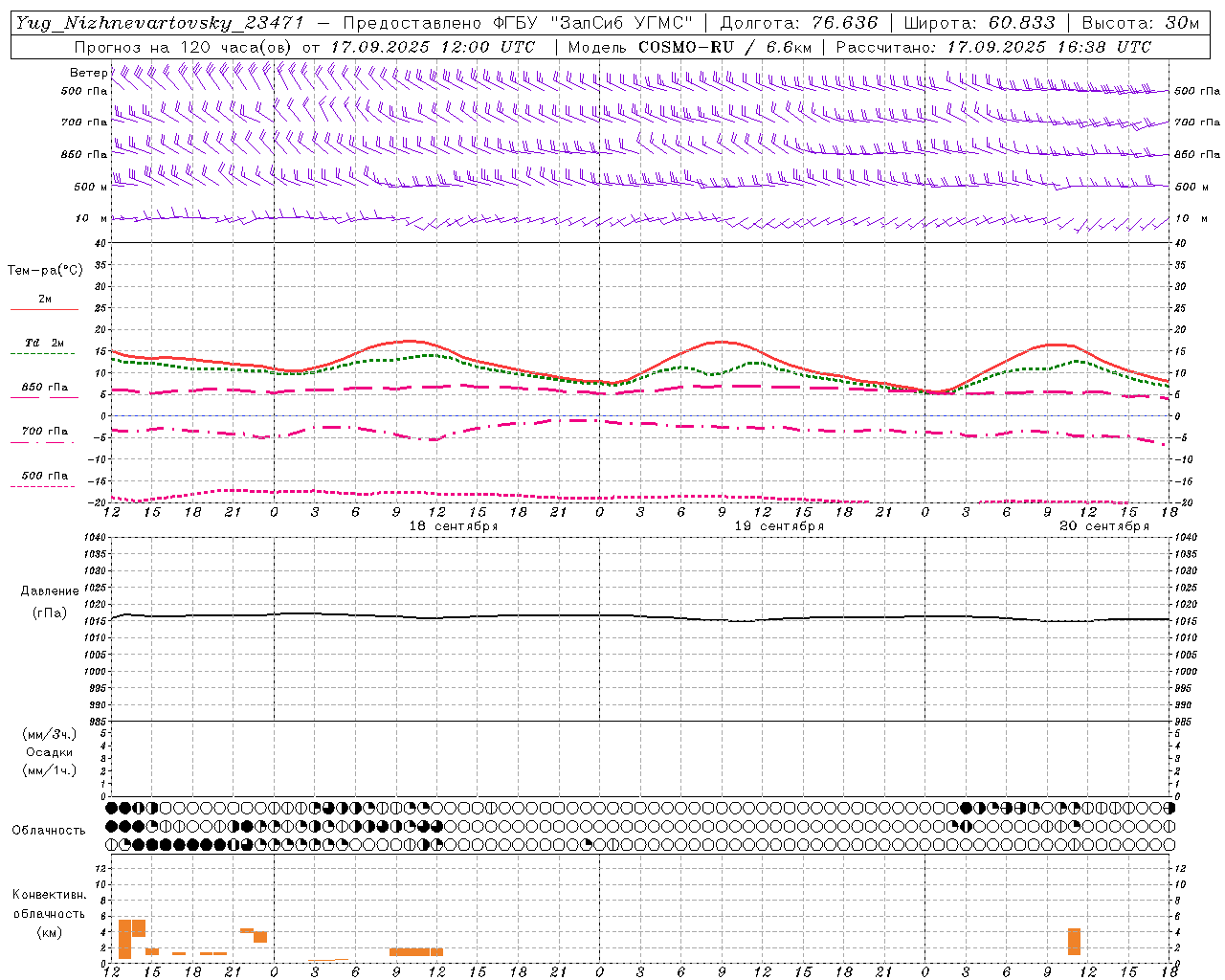
Task: Click the blue zero-degree reference line
Action: coord(639,415)
